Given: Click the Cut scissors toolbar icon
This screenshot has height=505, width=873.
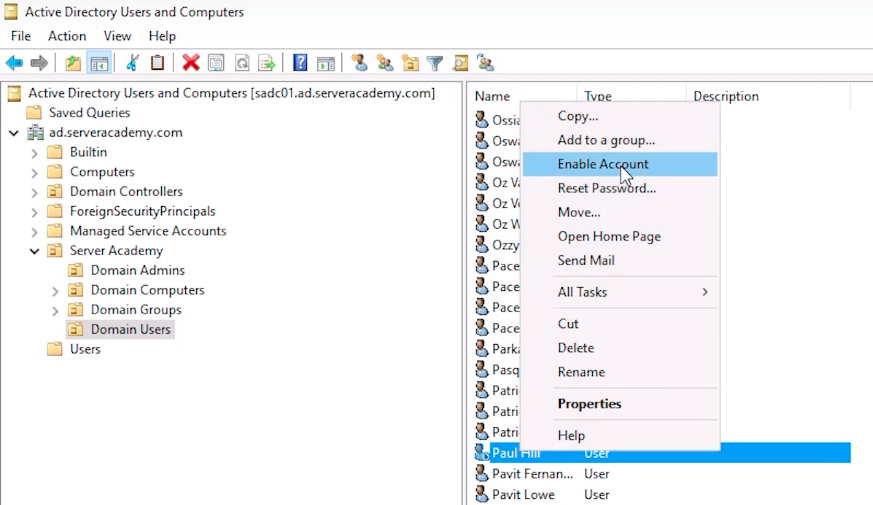Looking at the screenshot, I should pyautogui.click(x=131, y=63).
